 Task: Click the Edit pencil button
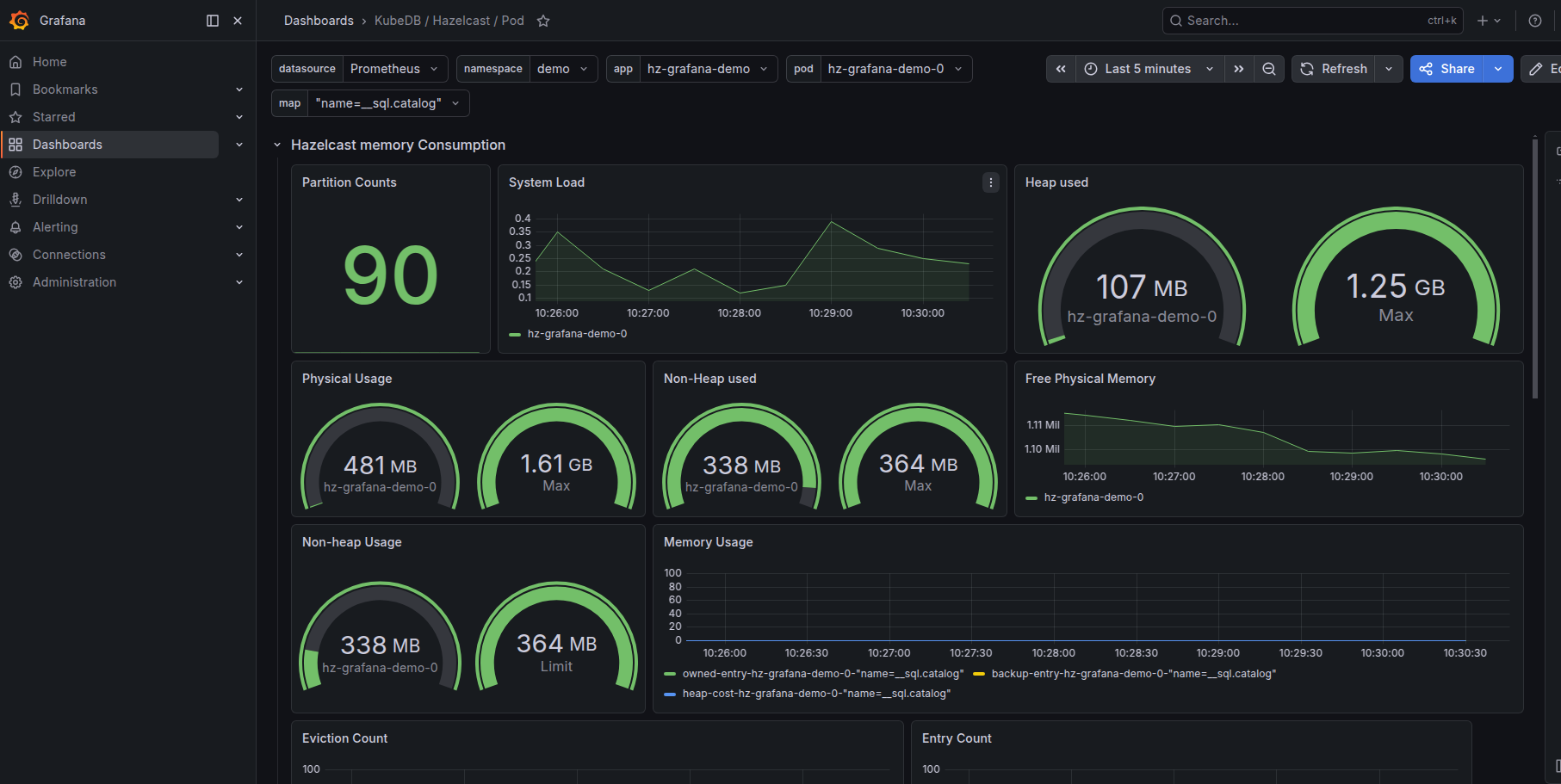[x=1541, y=69]
